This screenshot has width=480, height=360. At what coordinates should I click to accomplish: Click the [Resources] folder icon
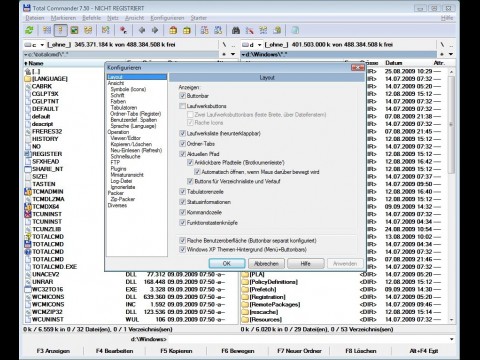coord(245,319)
